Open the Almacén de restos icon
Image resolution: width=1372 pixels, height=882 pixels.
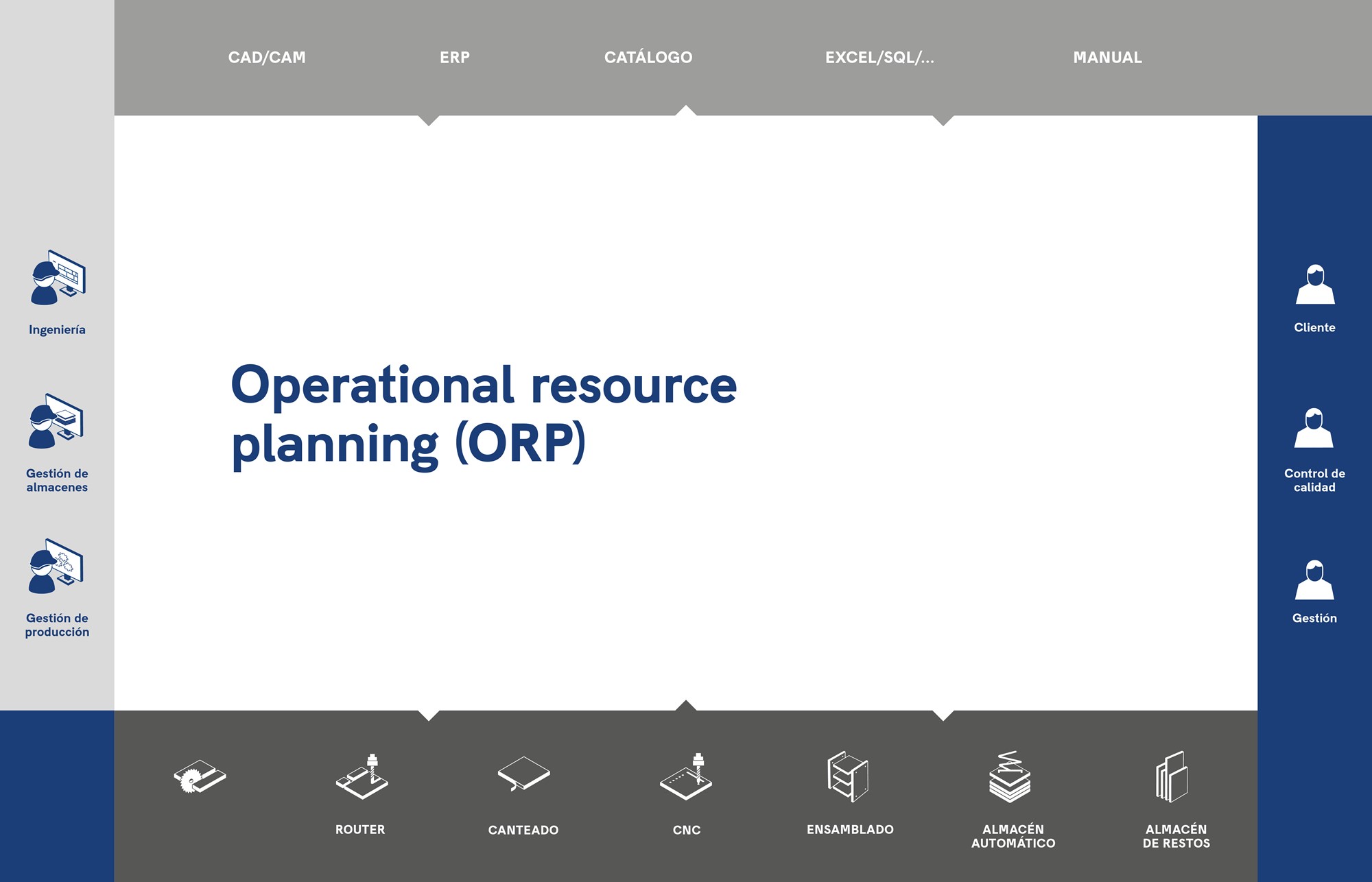tap(1172, 776)
